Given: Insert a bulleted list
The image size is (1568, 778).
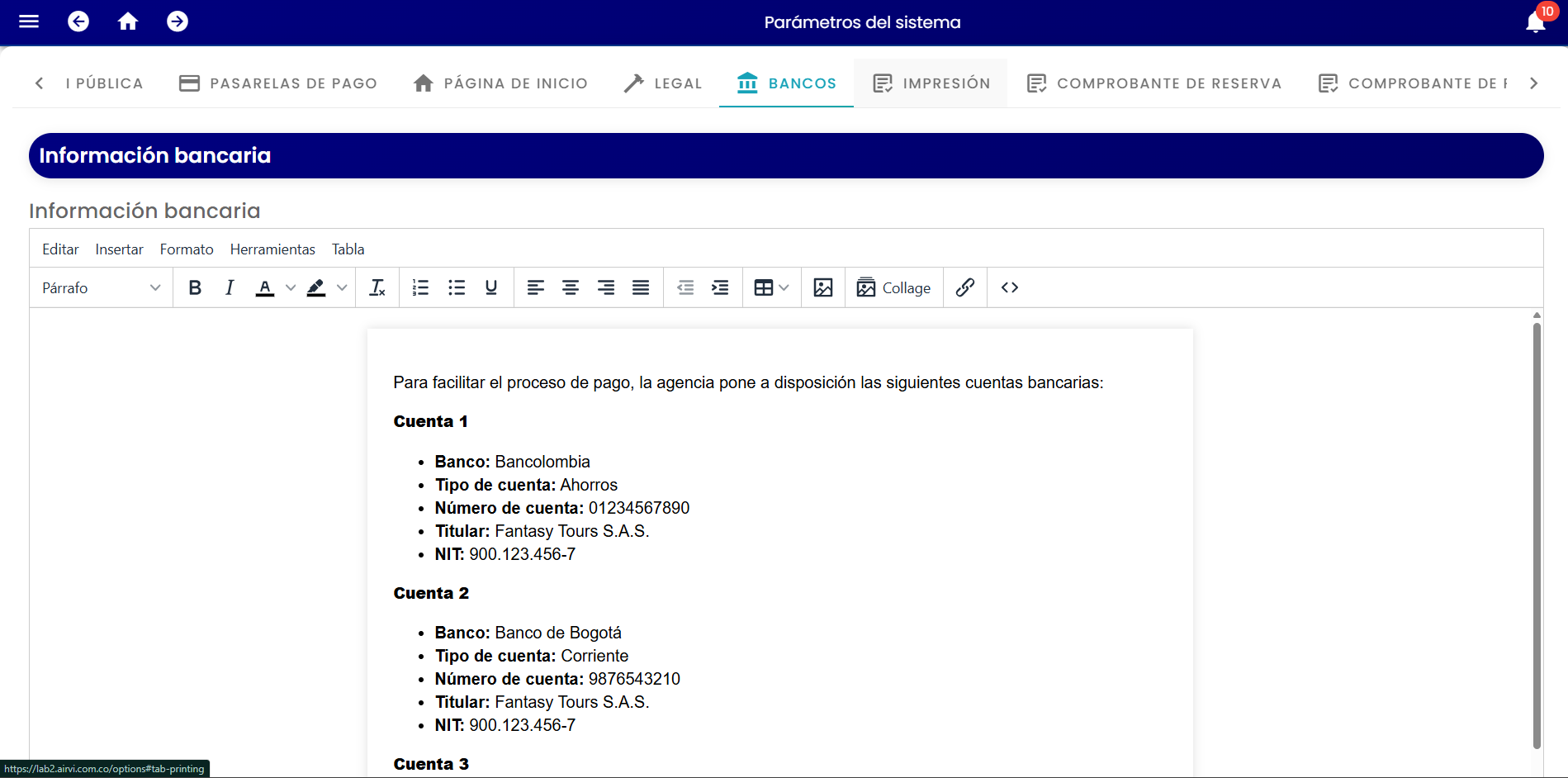Looking at the screenshot, I should pos(457,287).
